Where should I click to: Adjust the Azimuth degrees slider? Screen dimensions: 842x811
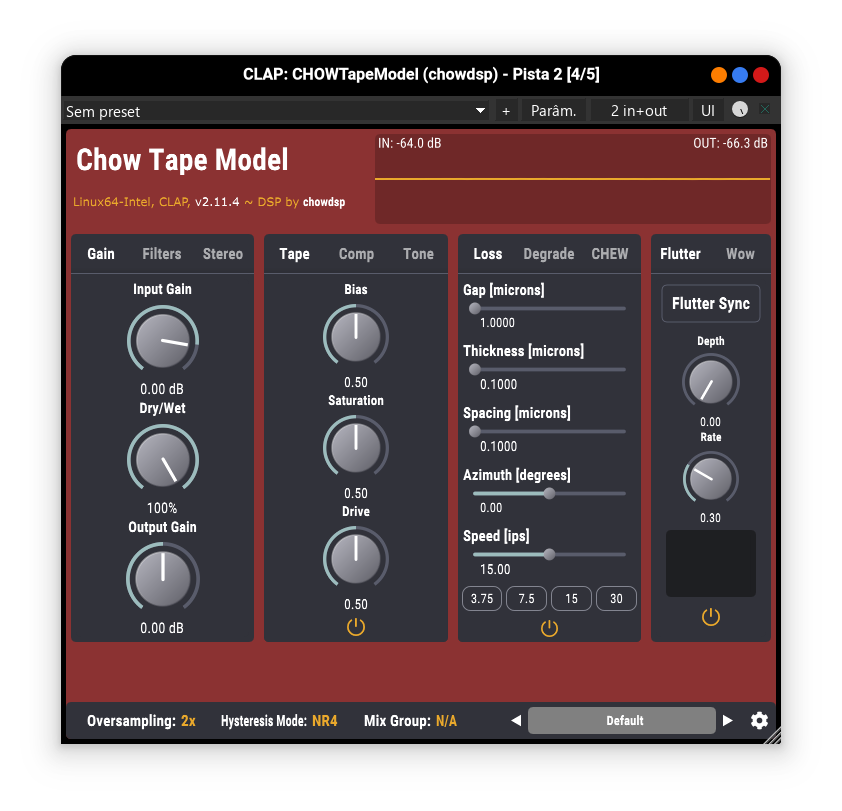point(548,493)
